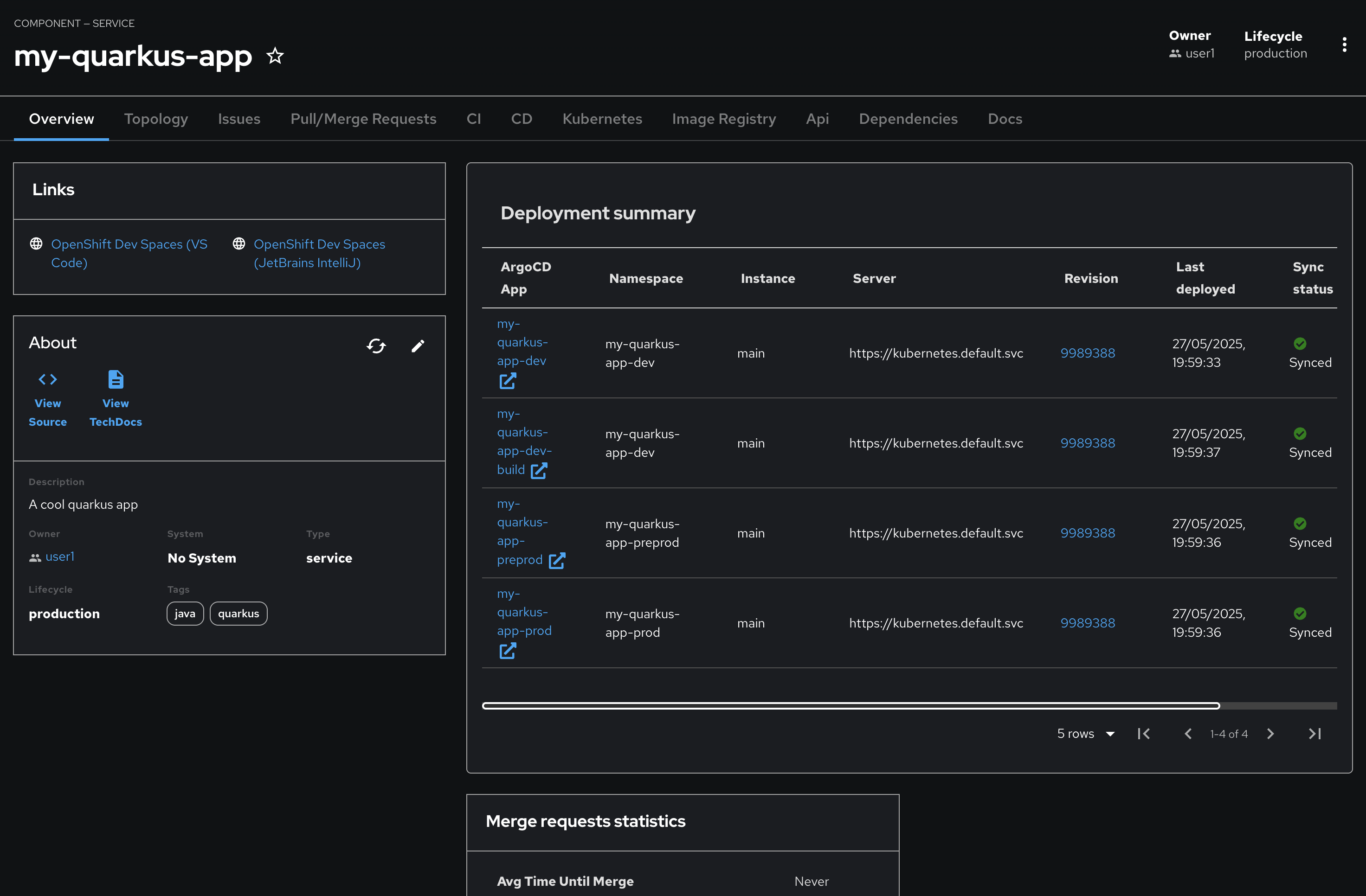1366x896 pixels.
Task: Click the View Source code icon
Action: [48, 379]
